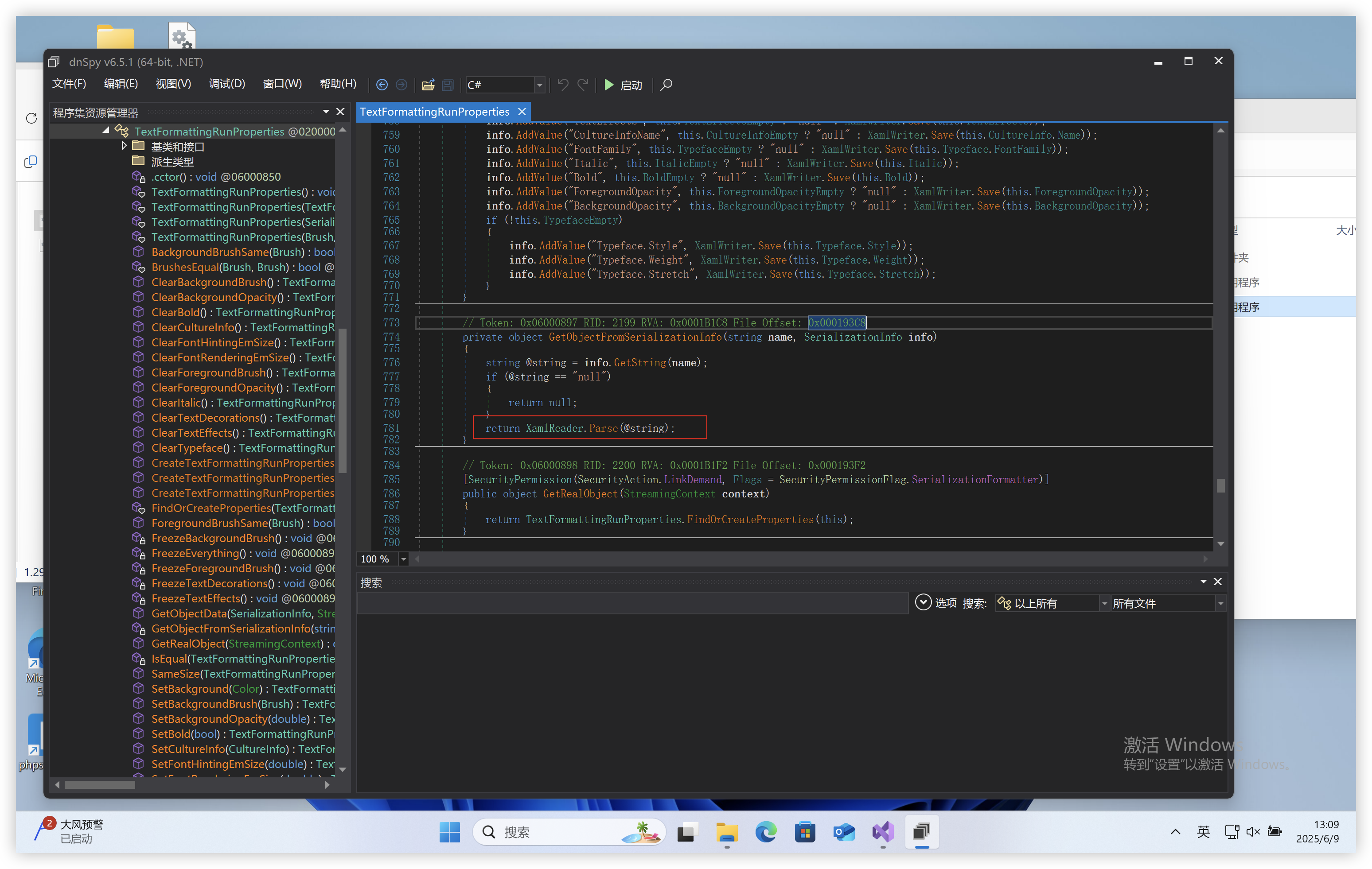The height and width of the screenshot is (869, 1372).
Task: Click GetObjectFromSerializationInfo in the method signature
Action: tap(635, 337)
